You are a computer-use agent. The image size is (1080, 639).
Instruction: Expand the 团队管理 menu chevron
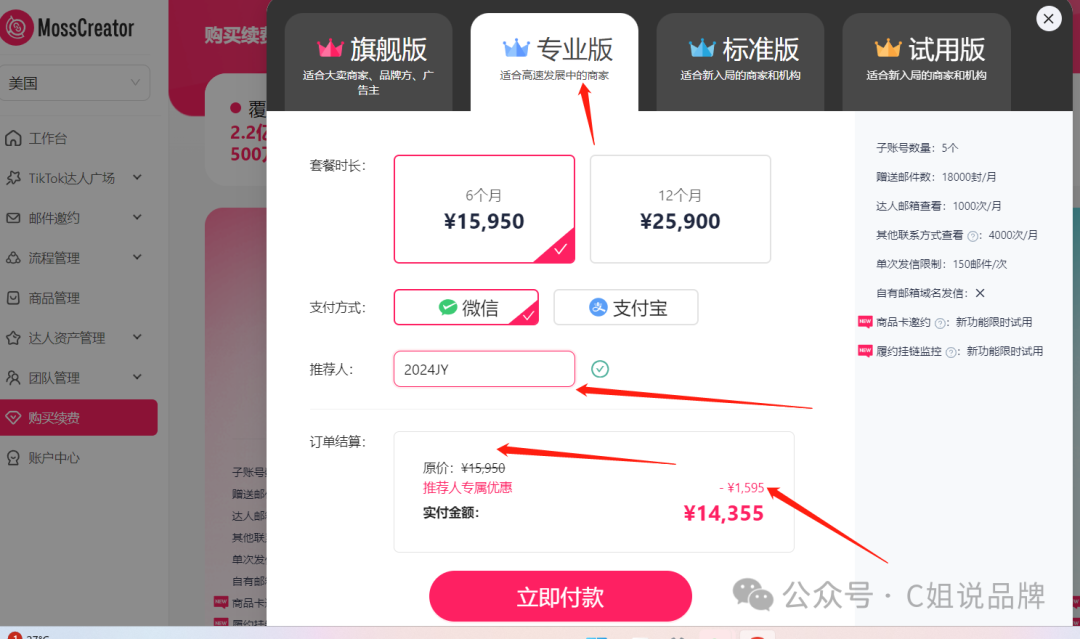tap(137, 377)
